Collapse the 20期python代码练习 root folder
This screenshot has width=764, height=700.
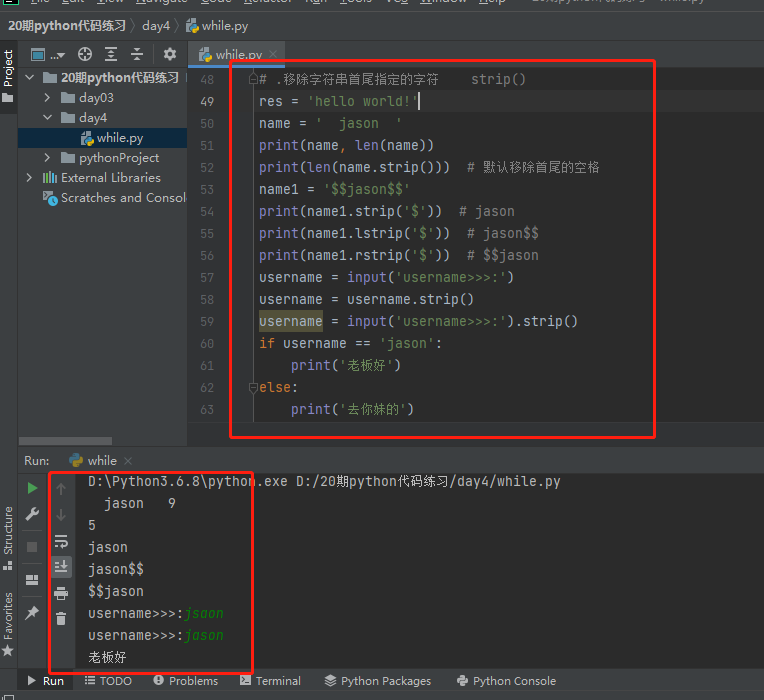30,77
